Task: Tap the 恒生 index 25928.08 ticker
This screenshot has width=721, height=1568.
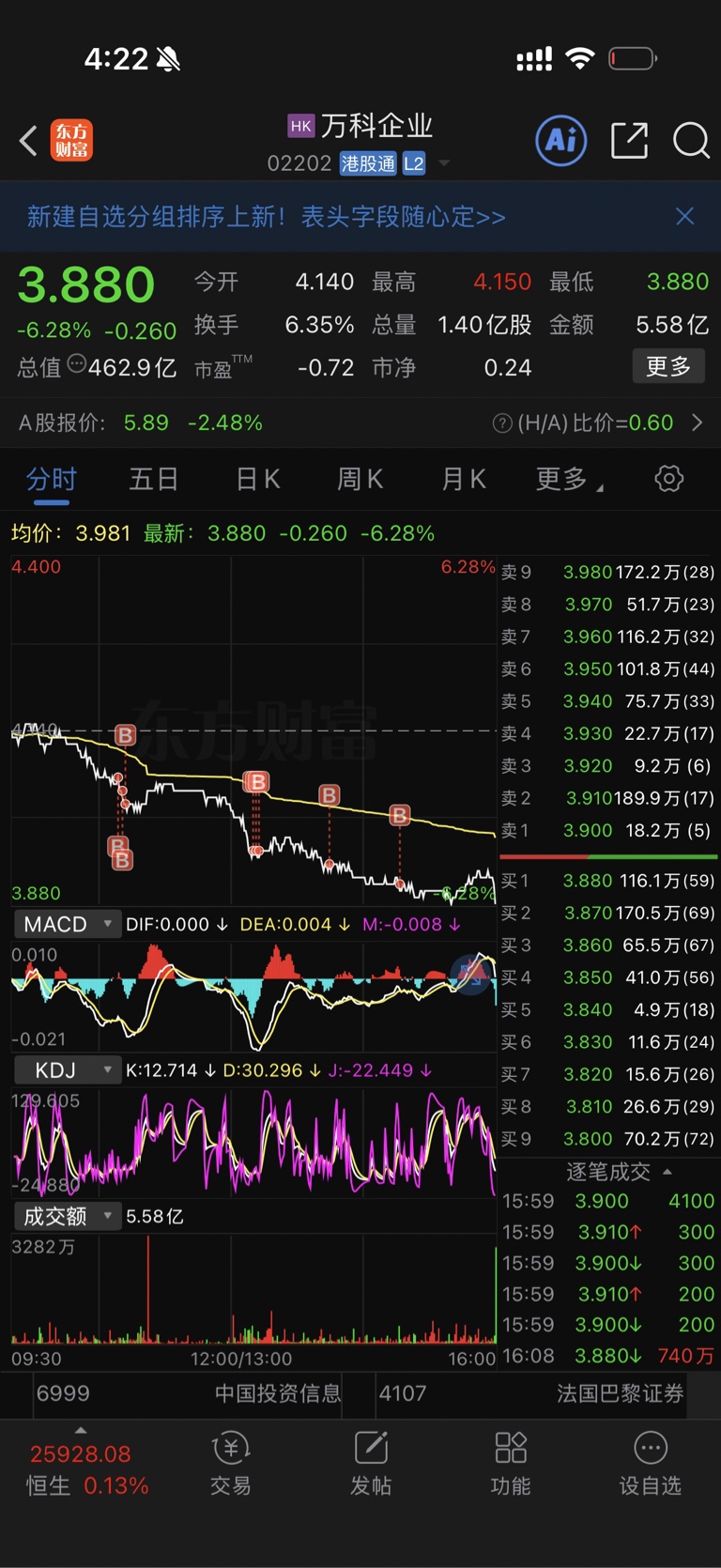Action: [x=88, y=1469]
